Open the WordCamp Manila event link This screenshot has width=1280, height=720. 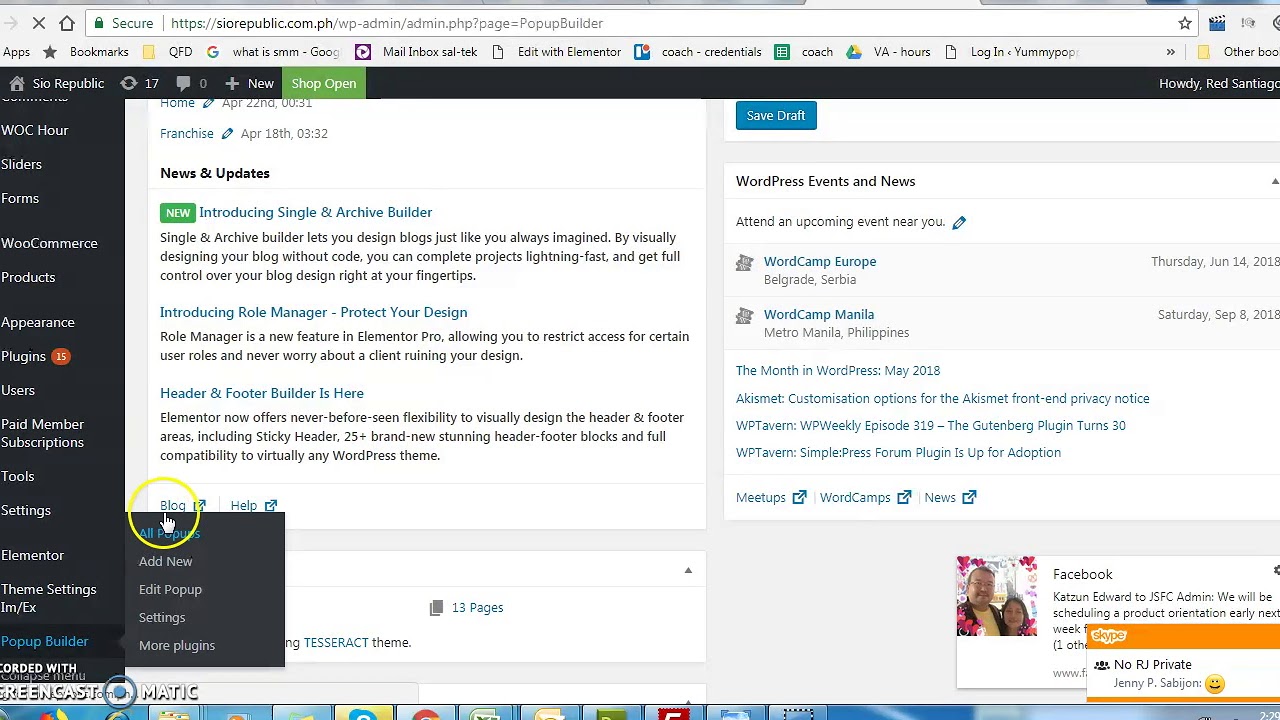(x=819, y=314)
